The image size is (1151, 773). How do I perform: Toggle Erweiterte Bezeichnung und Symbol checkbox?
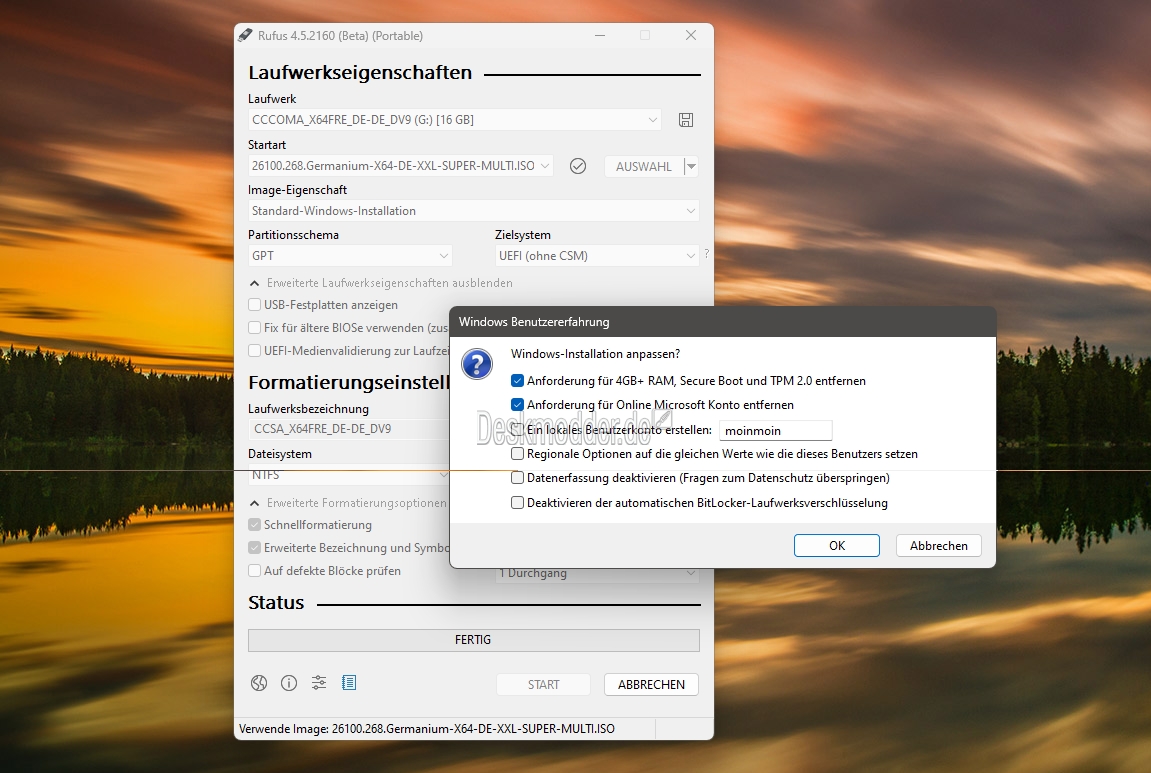255,548
